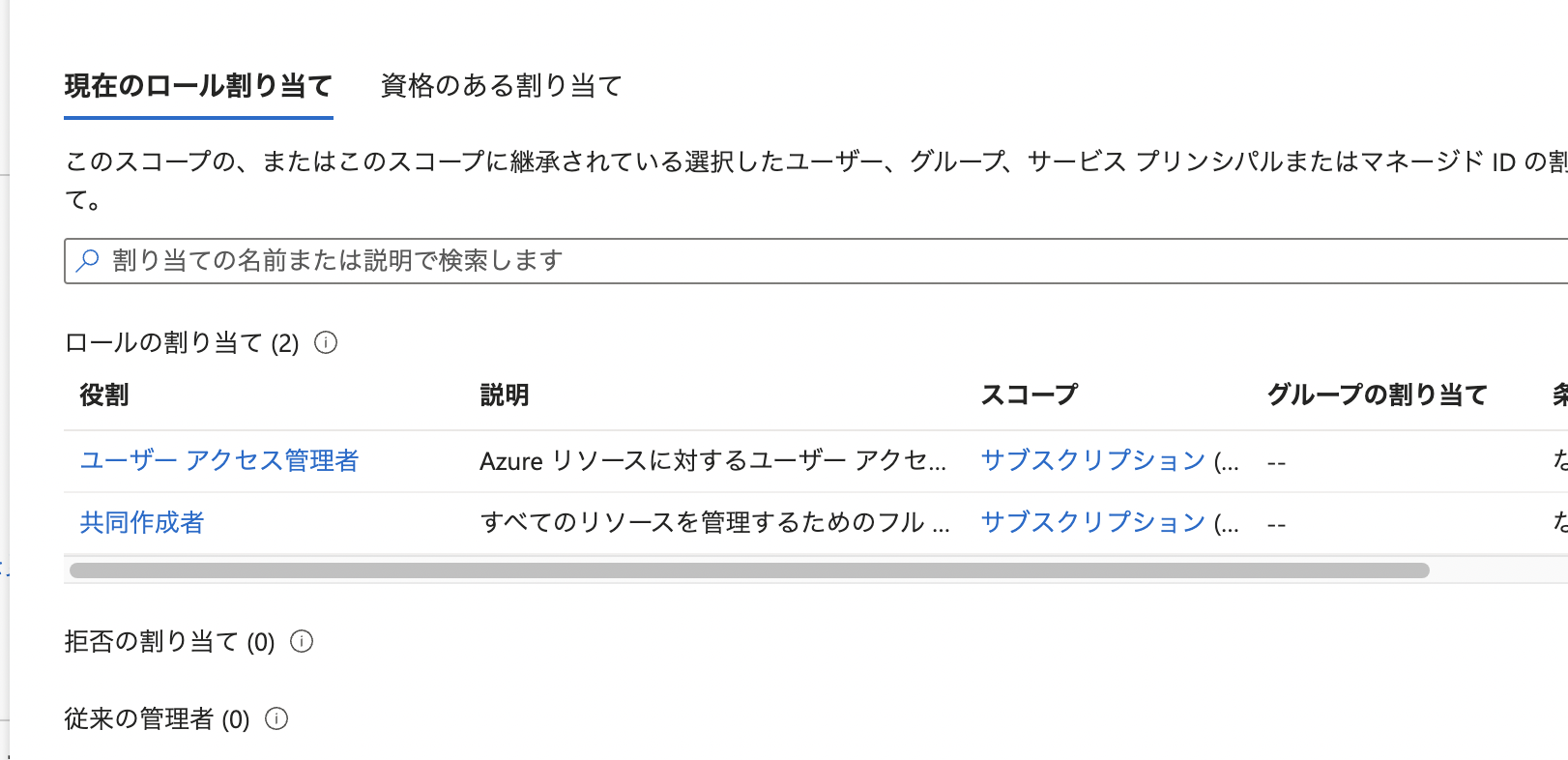Select the 現在のロール割り当て tab

coord(197,86)
